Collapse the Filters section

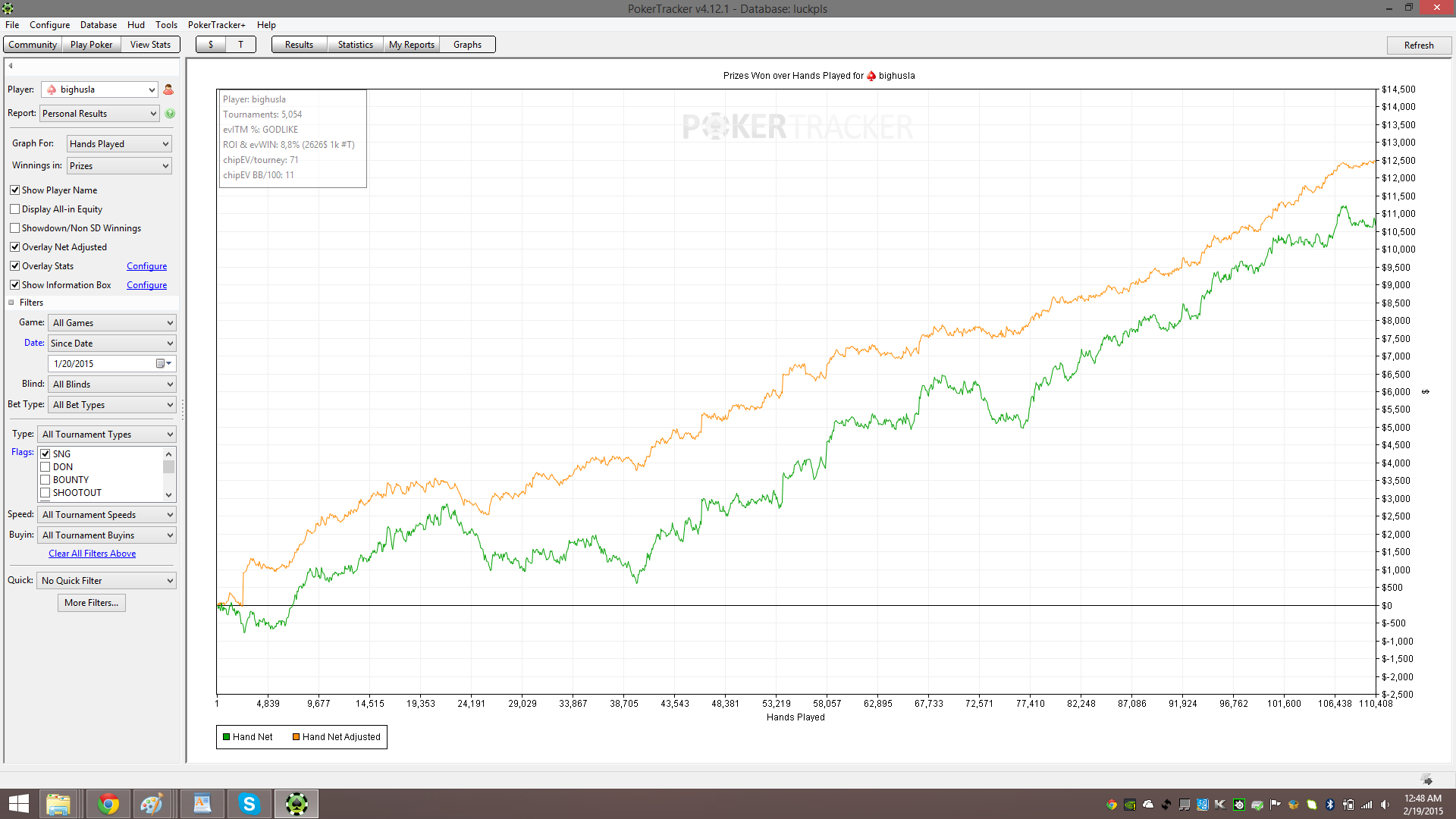coord(11,303)
